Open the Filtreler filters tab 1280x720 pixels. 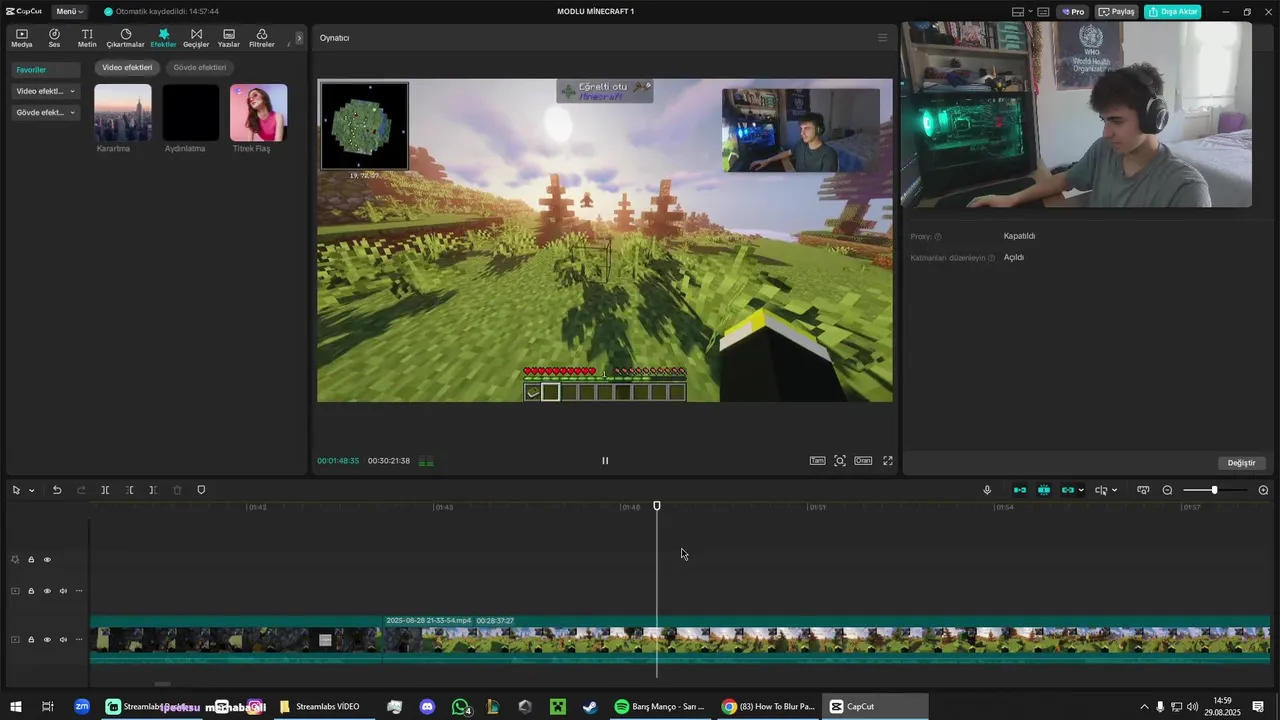262,38
